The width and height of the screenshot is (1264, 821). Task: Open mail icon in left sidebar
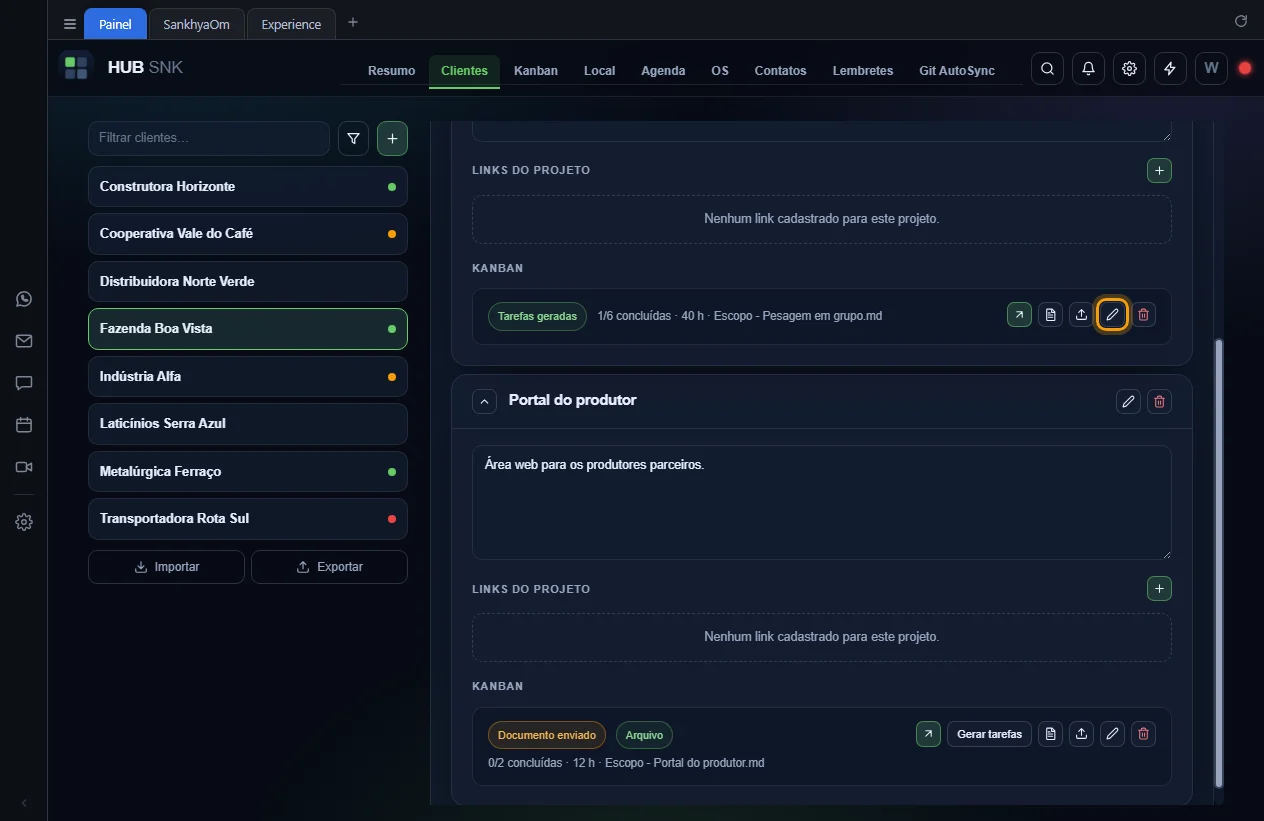click(x=24, y=341)
